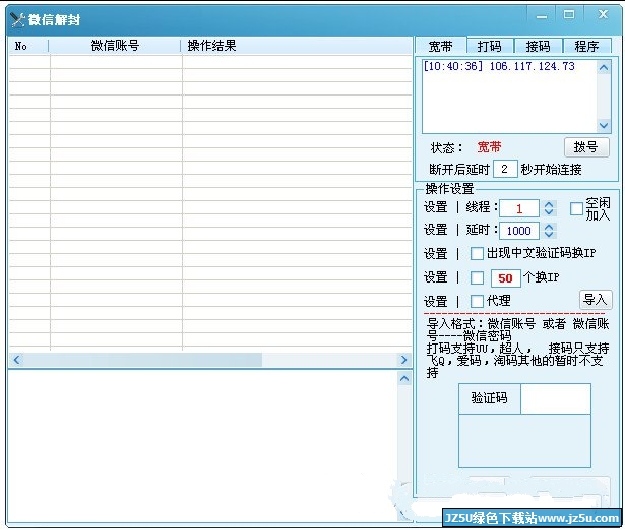
Task: Click the account table horizontal scrollbar thumb
Action: tap(142, 360)
